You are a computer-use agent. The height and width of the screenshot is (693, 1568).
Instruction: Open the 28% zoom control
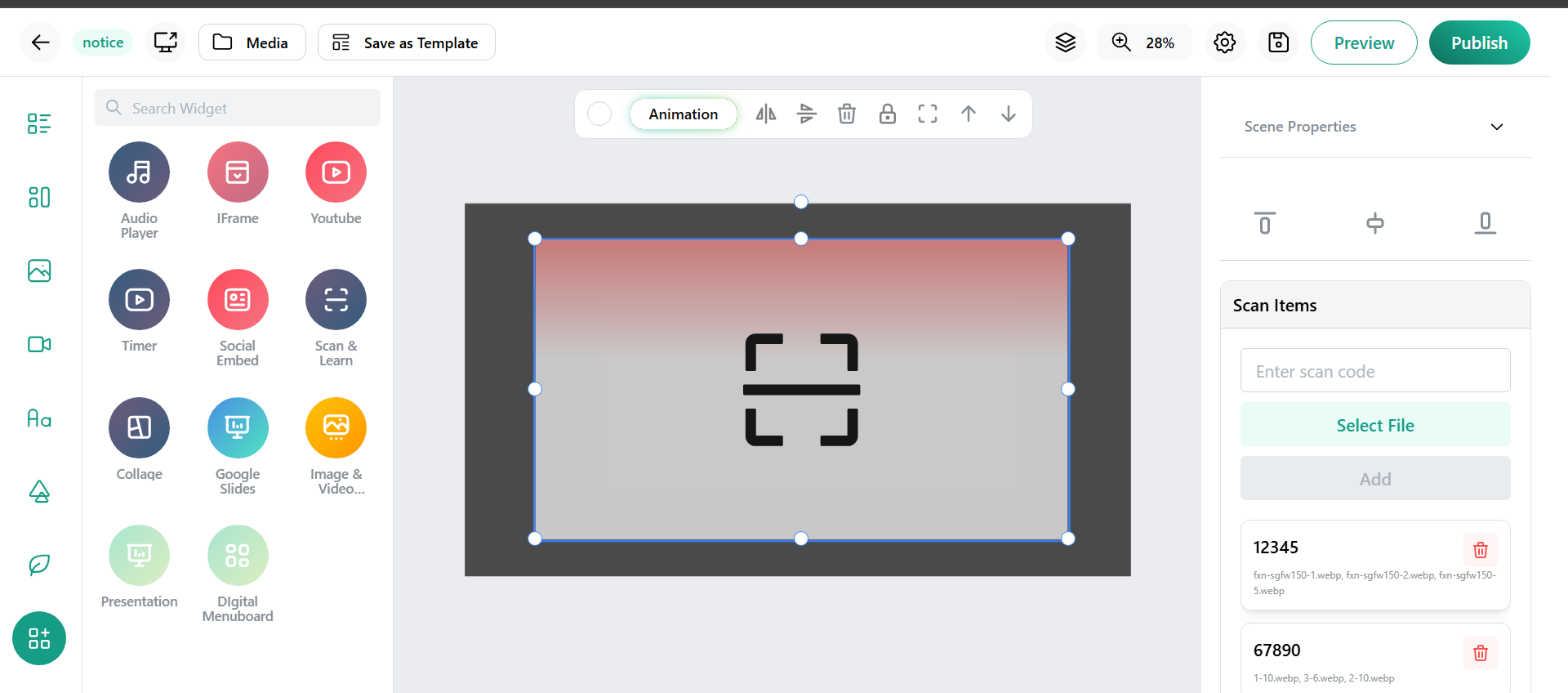pyautogui.click(x=1143, y=42)
